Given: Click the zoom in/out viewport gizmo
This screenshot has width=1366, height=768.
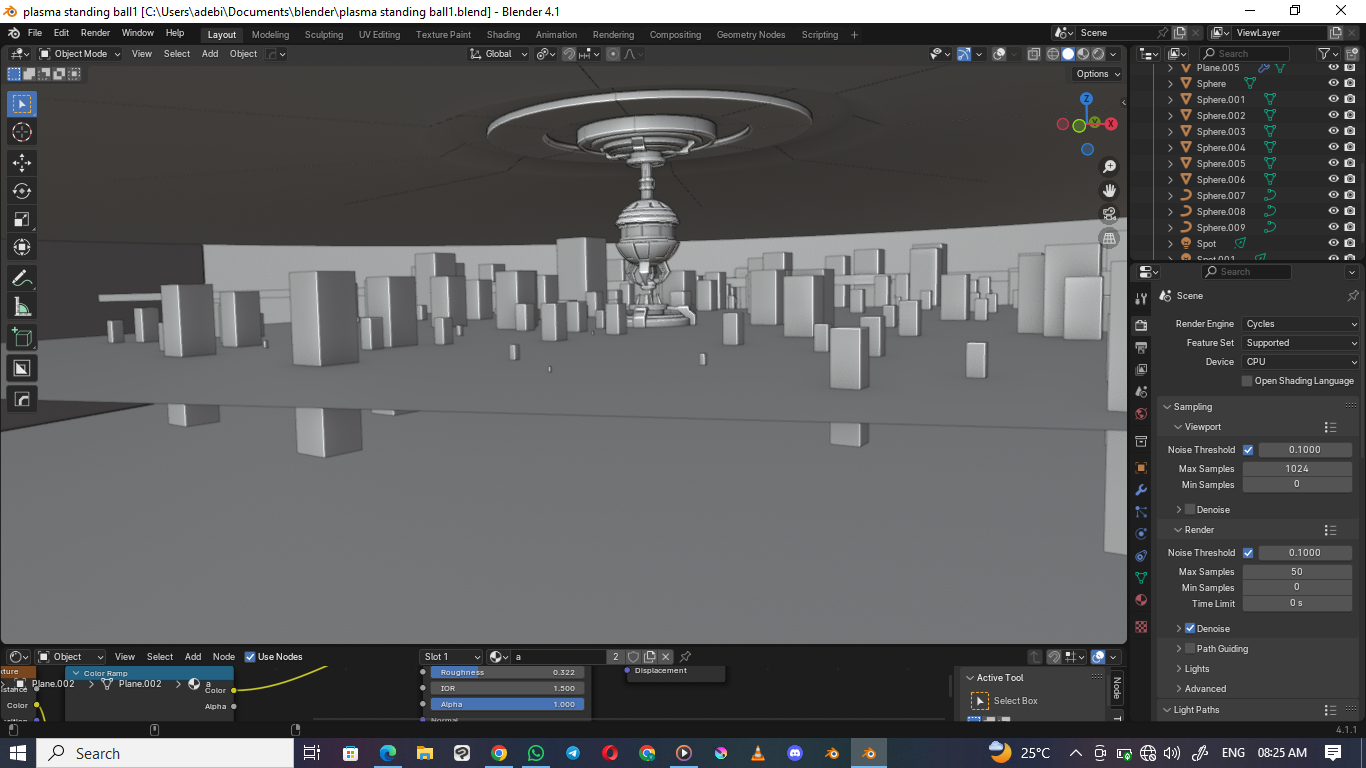Looking at the screenshot, I should click(1109, 167).
